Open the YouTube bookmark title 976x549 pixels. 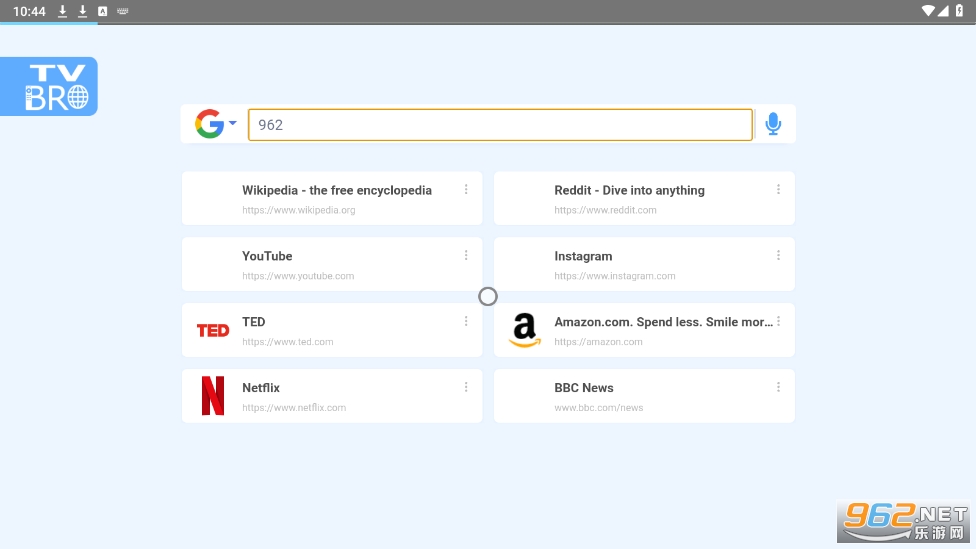tap(267, 256)
